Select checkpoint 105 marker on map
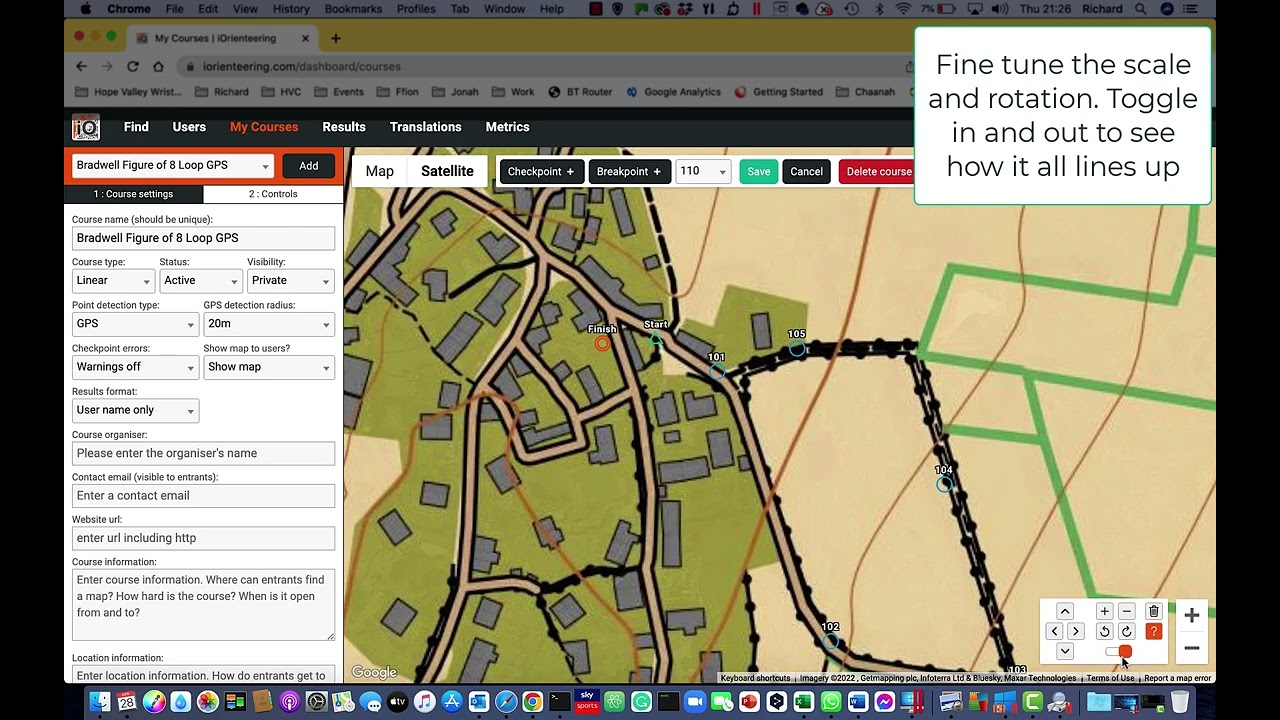 pyautogui.click(x=797, y=348)
